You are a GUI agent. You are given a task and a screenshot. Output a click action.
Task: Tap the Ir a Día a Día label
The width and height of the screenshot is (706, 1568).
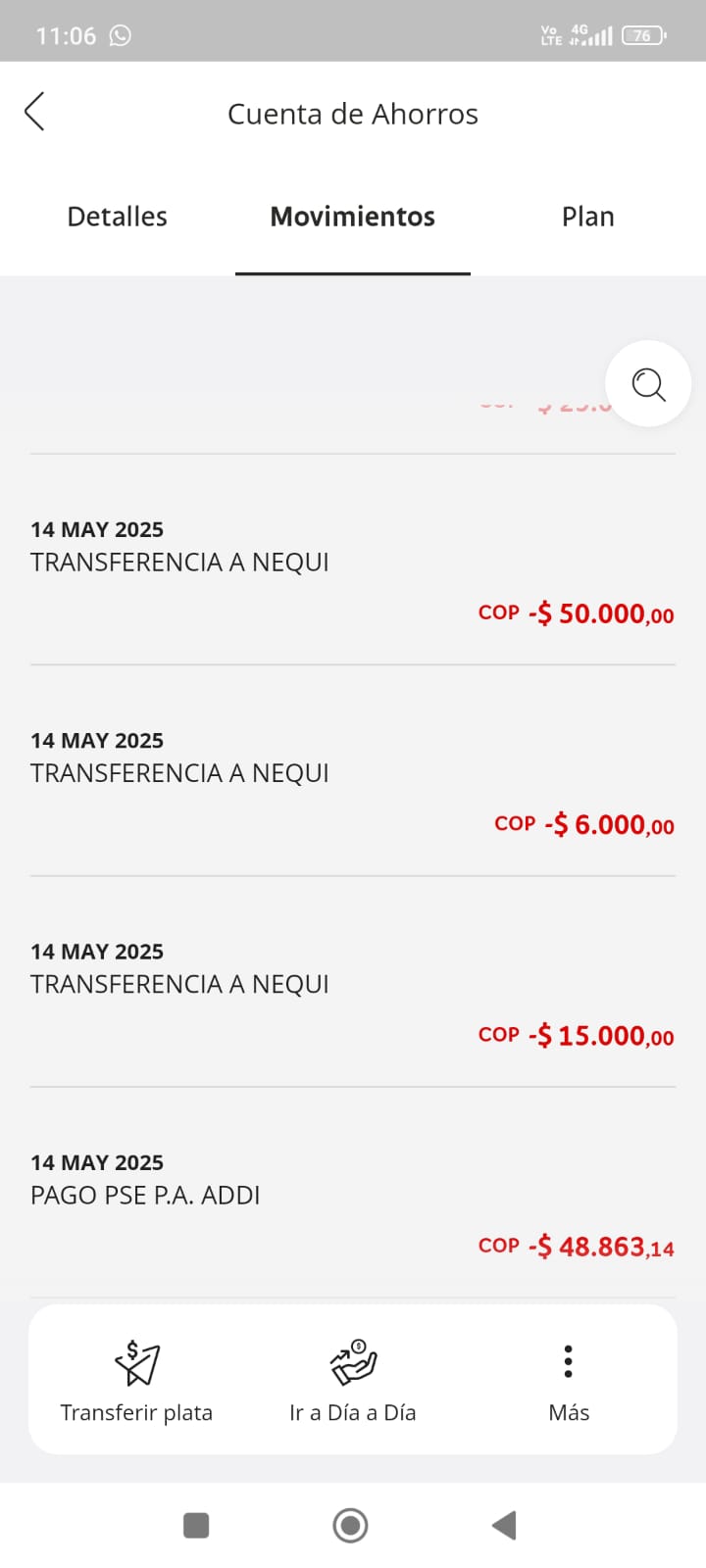pyautogui.click(x=353, y=1412)
